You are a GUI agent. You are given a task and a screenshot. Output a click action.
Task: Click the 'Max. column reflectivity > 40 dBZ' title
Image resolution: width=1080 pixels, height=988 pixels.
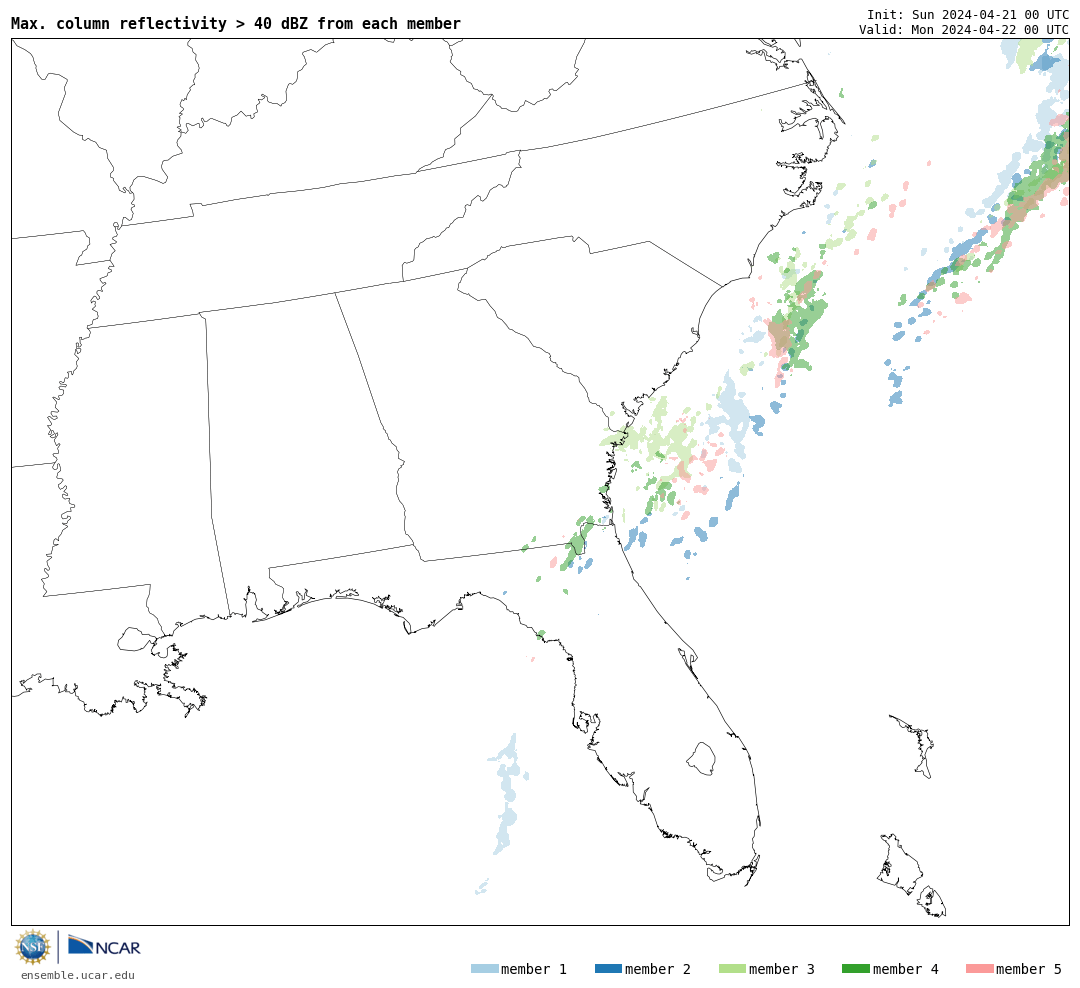236,23
